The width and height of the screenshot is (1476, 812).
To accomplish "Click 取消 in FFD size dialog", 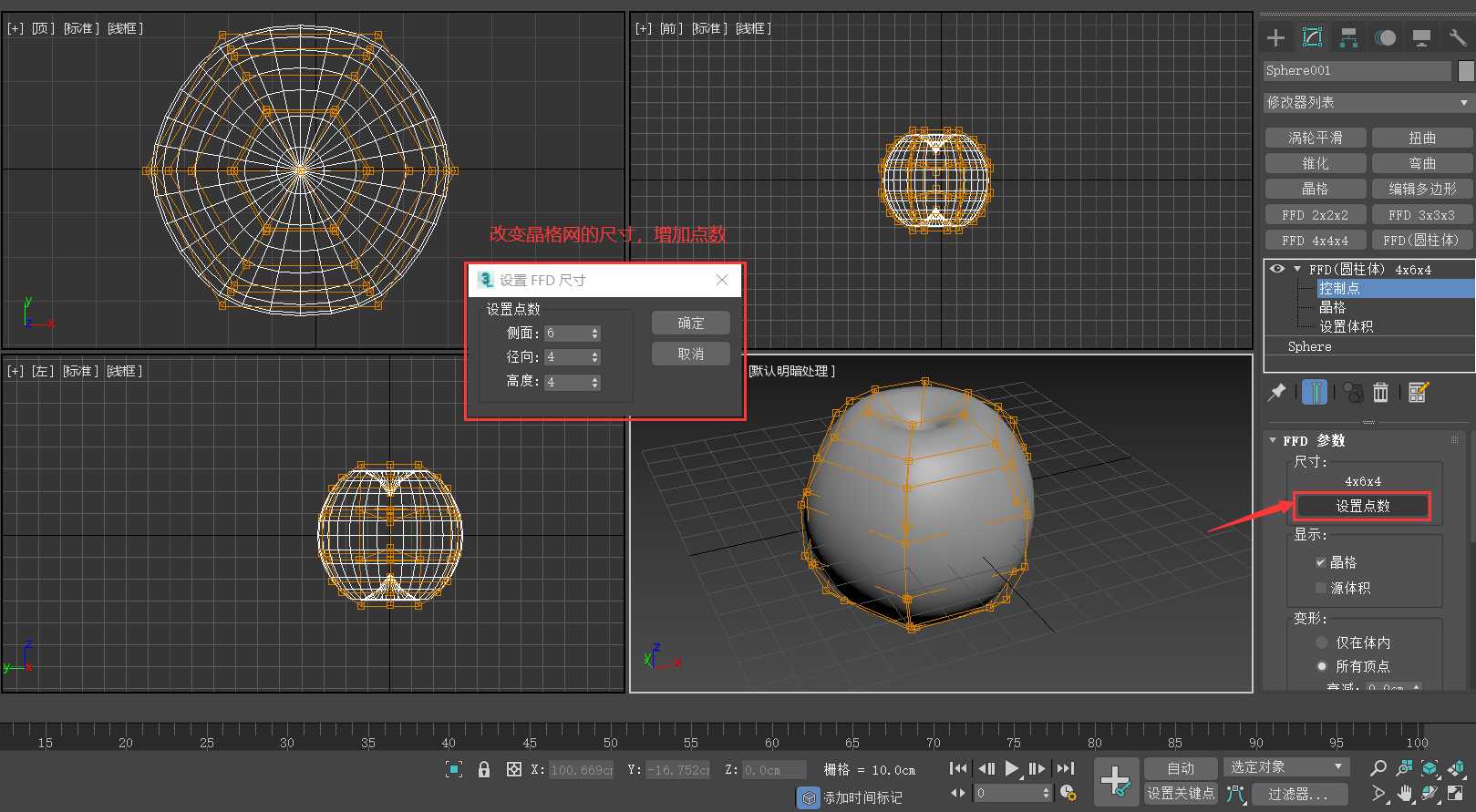I will (691, 354).
